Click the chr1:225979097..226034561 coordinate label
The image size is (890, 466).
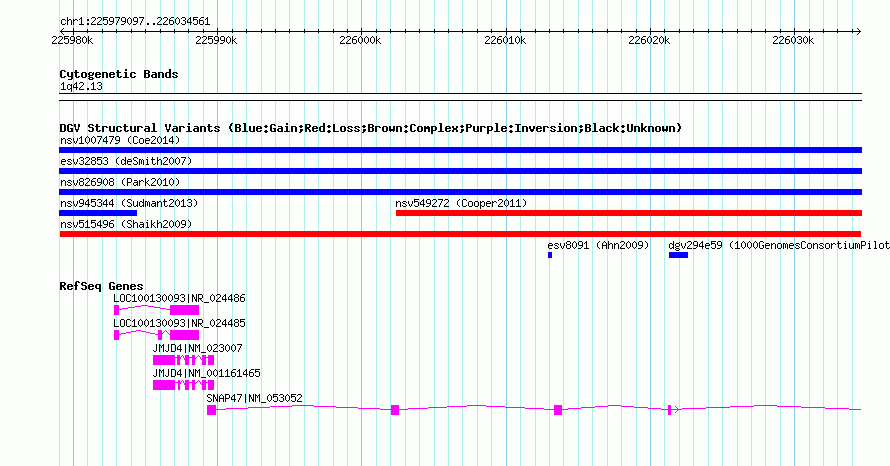(135, 22)
